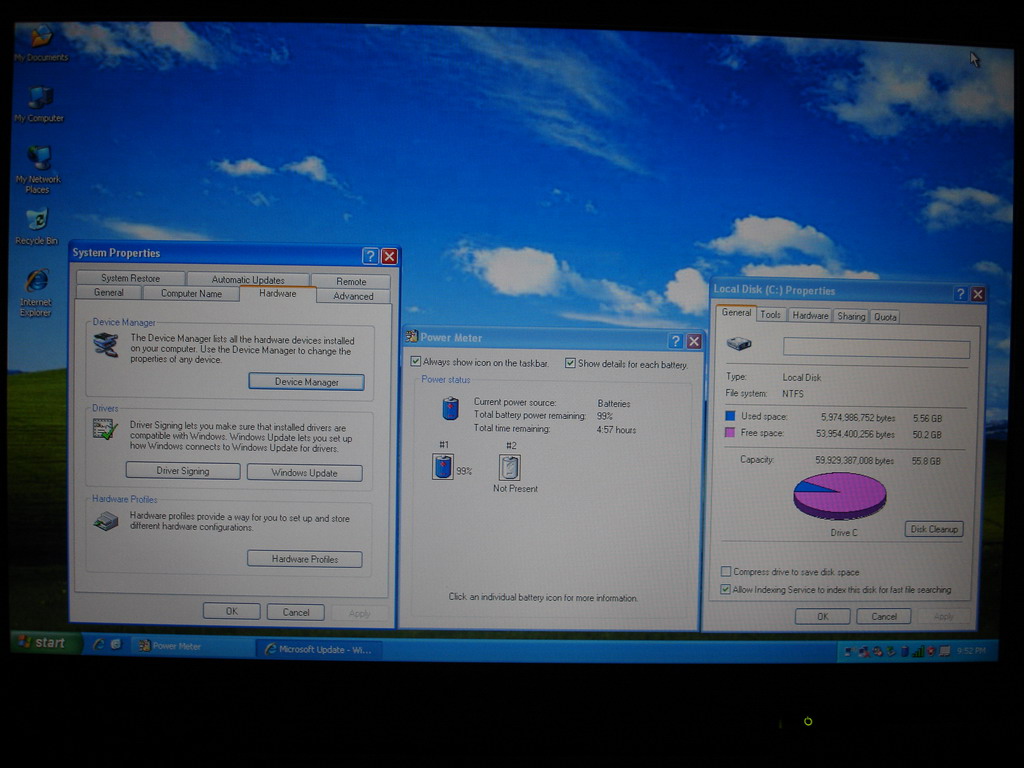The height and width of the screenshot is (768, 1024).
Task: Click the drive label input field
Action: 876,347
